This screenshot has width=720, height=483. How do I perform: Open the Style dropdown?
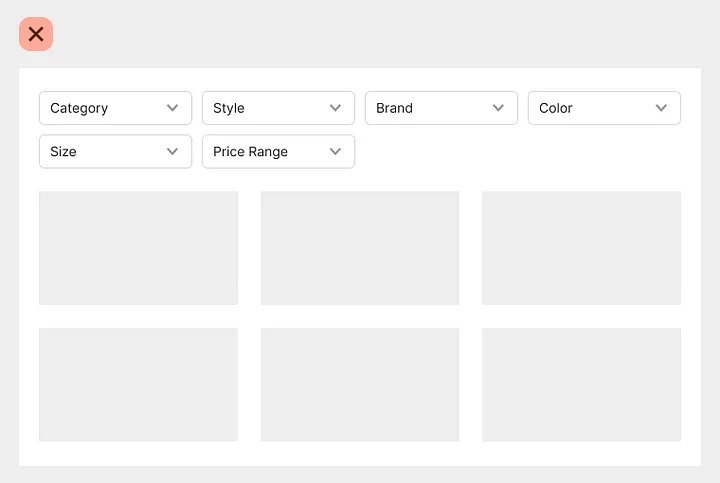[x=278, y=108]
